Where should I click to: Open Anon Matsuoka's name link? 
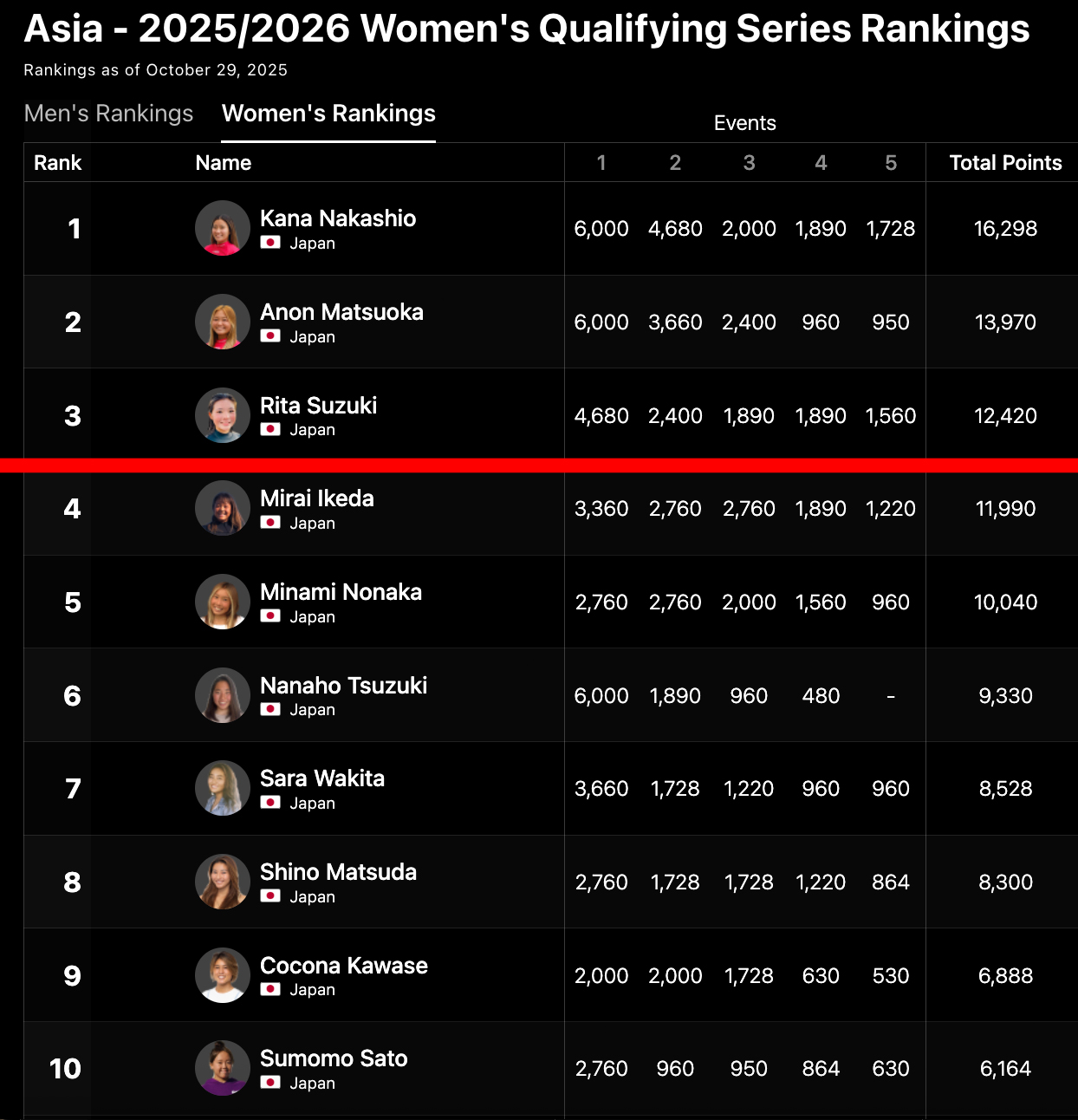[341, 312]
